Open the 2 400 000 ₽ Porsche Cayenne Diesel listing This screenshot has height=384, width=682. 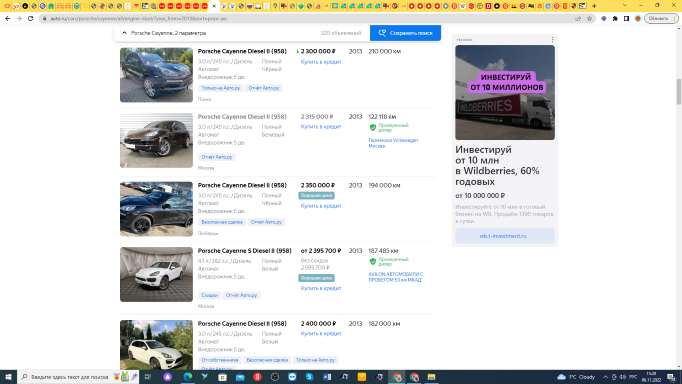point(242,324)
